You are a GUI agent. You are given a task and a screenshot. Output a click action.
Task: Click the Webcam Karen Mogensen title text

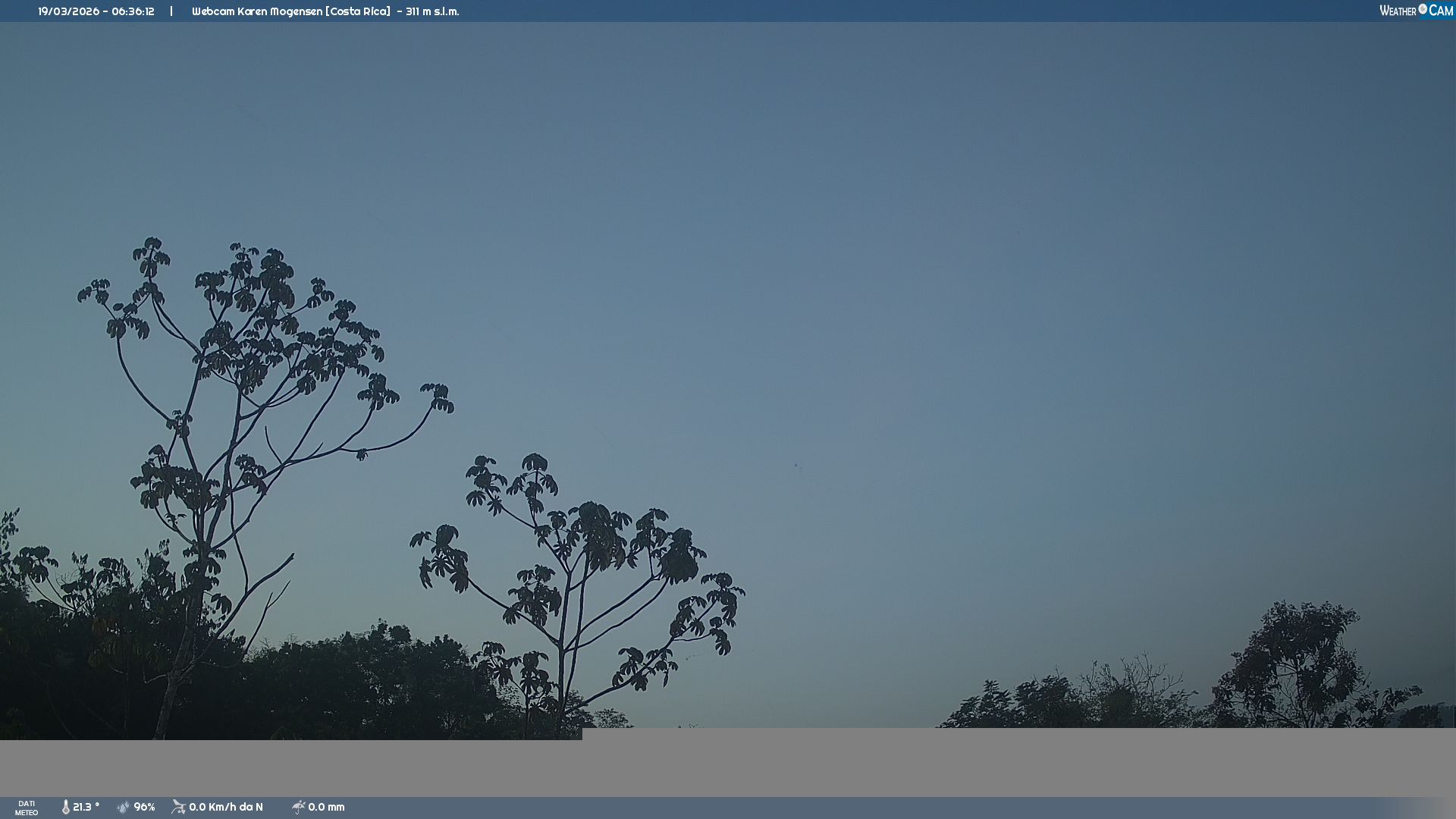[257, 11]
